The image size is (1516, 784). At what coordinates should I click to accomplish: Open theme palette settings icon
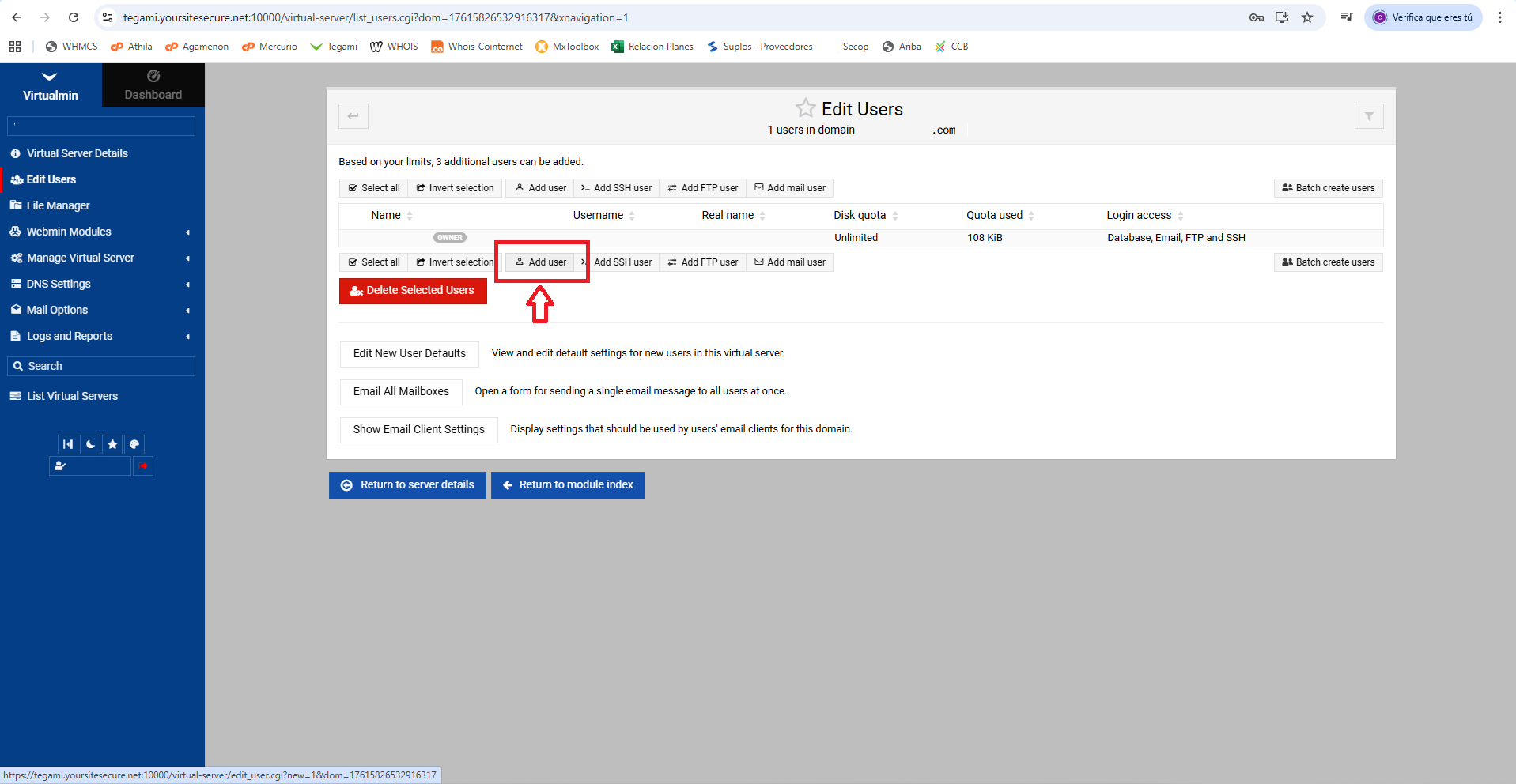(x=134, y=444)
